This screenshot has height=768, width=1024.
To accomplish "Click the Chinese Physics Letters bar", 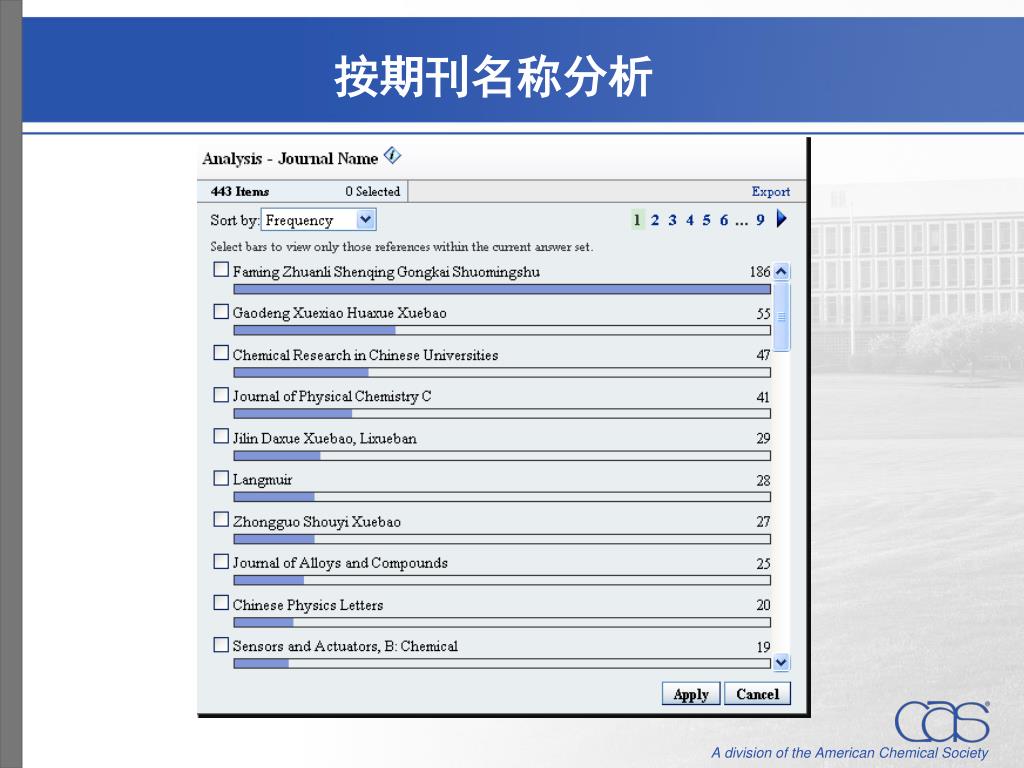I will click(502, 622).
